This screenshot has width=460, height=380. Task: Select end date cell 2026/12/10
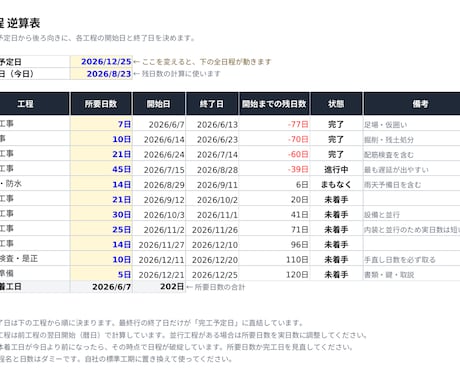pos(212,244)
